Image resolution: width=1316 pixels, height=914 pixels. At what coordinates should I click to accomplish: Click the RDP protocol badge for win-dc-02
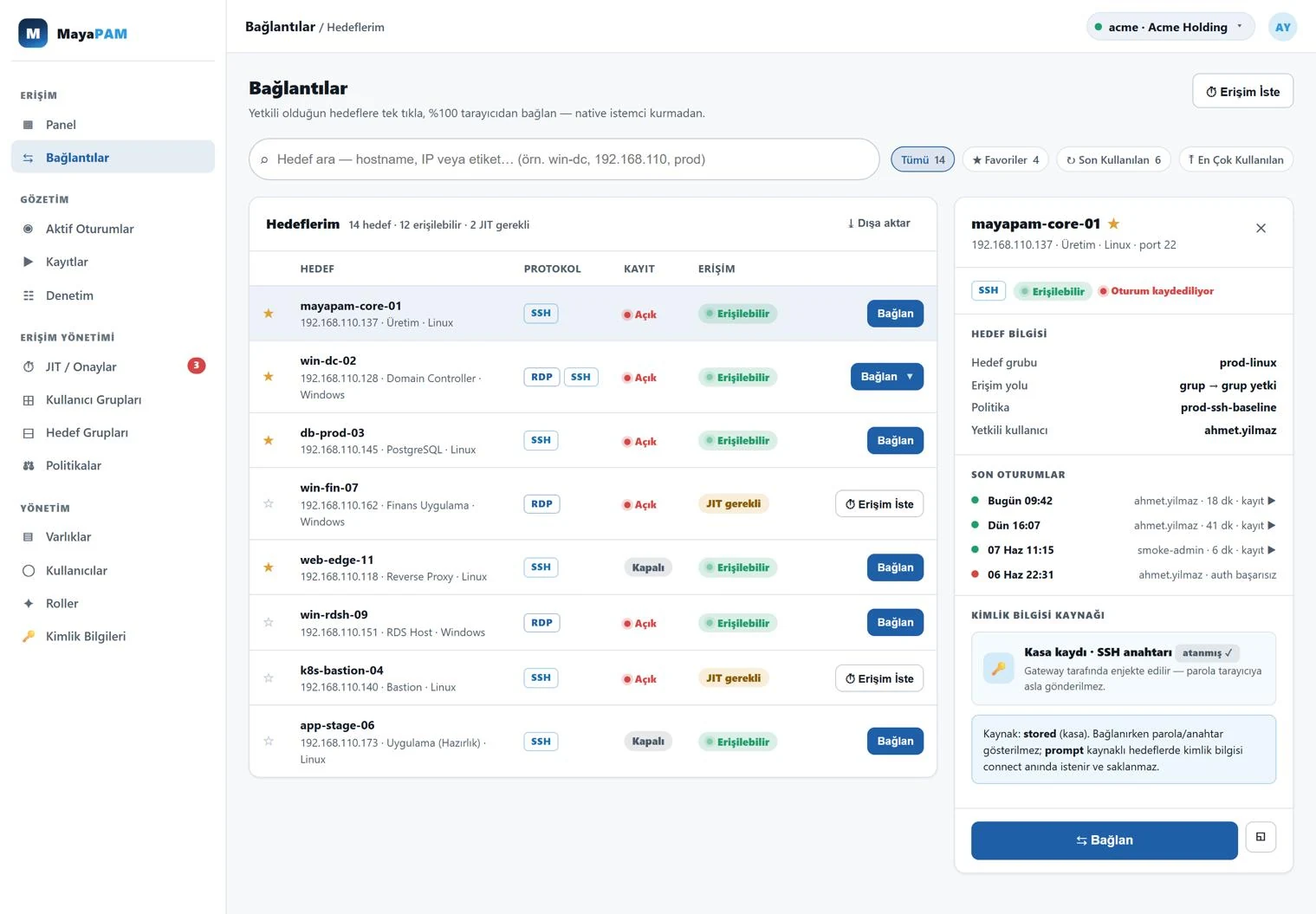point(541,377)
